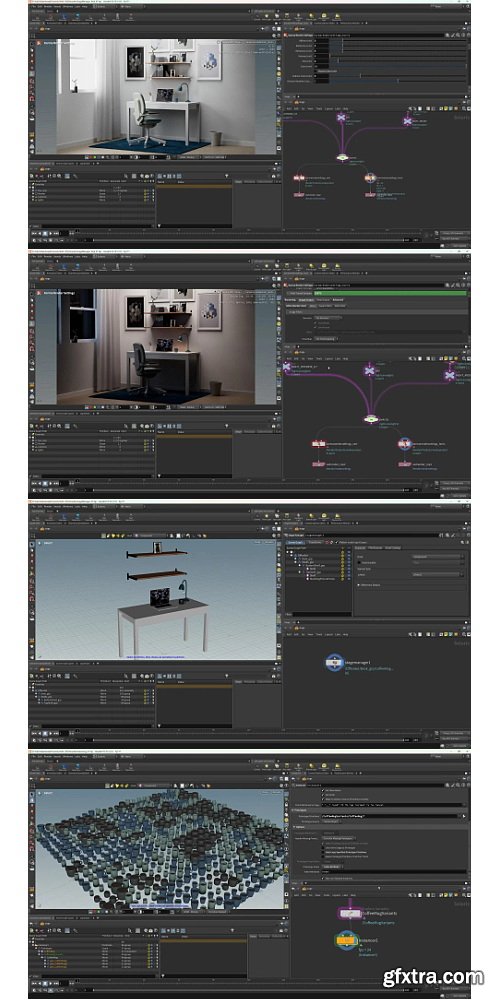The height and width of the screenshot is (1000, 500).
Task: Click right purple X node in top screenshot
Action: pos(408,119)
